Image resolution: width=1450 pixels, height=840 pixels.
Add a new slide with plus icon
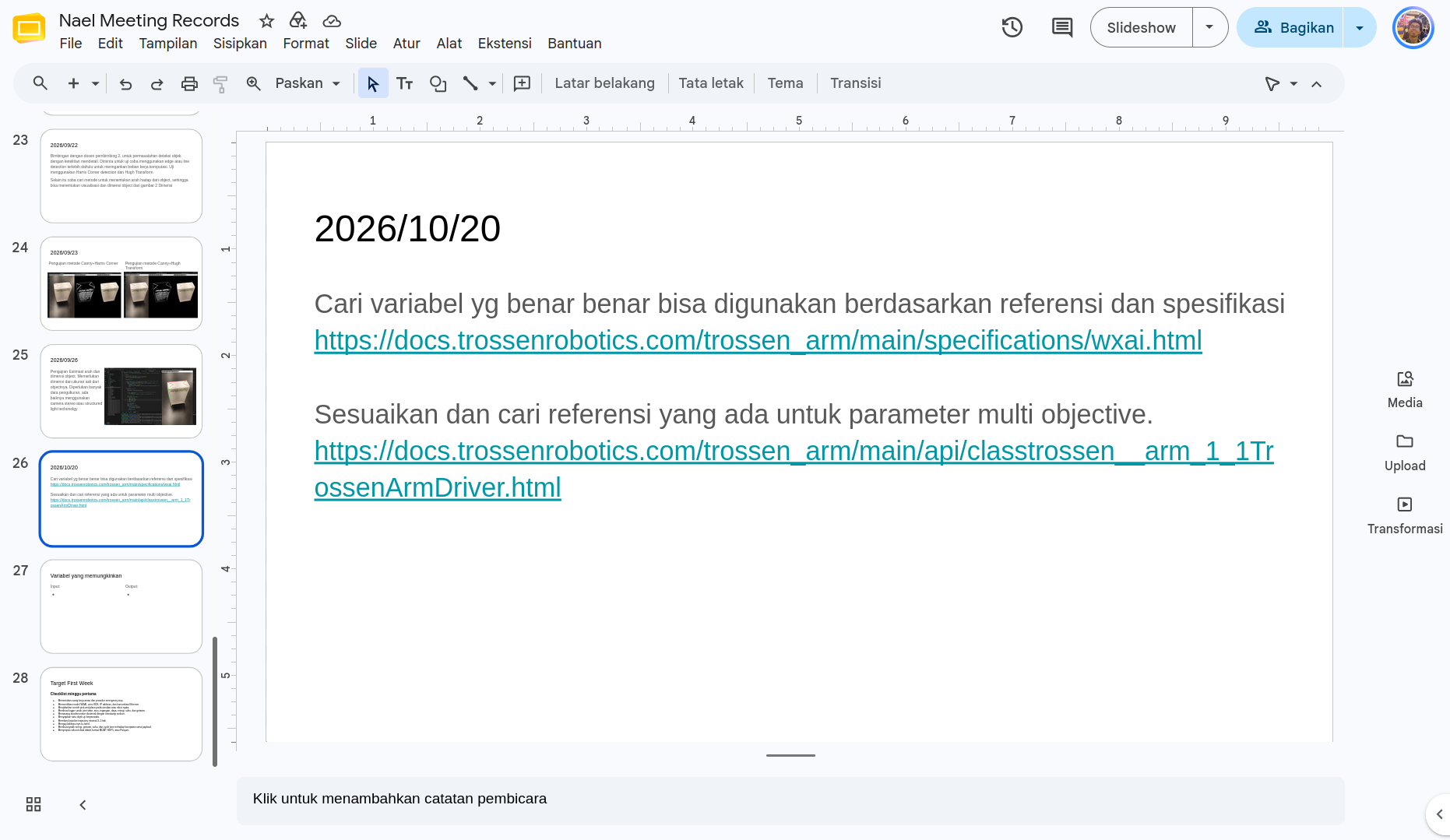click(73, 83)
